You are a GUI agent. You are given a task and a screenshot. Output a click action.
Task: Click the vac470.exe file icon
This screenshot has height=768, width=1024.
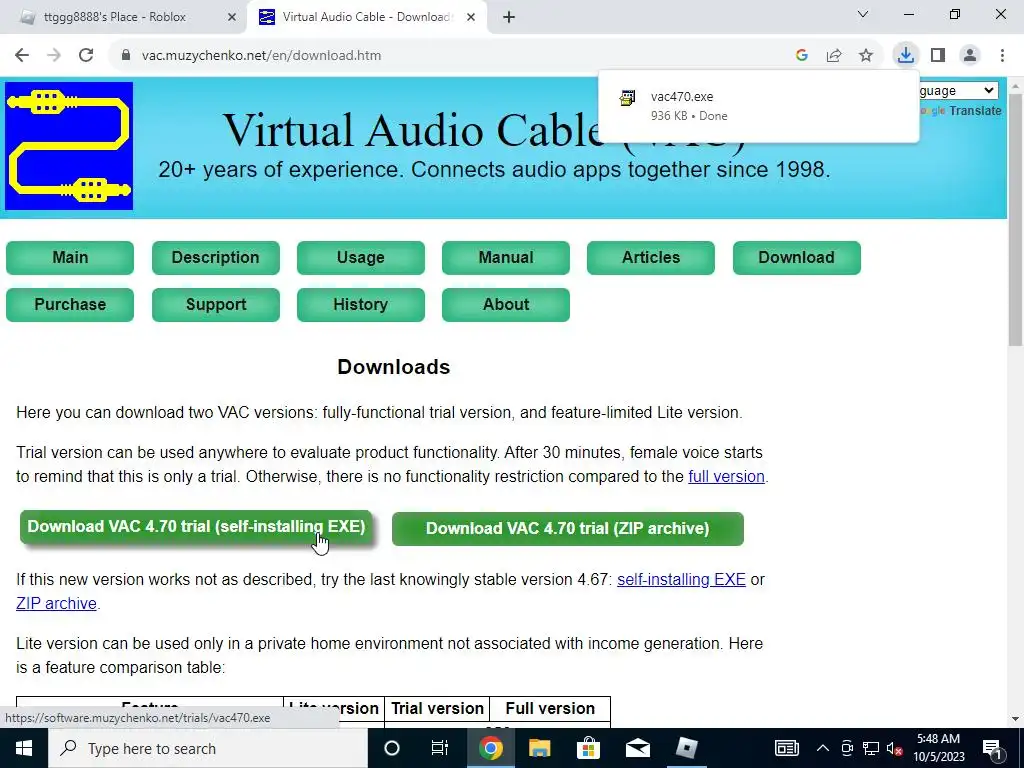(x=627, y=98)
